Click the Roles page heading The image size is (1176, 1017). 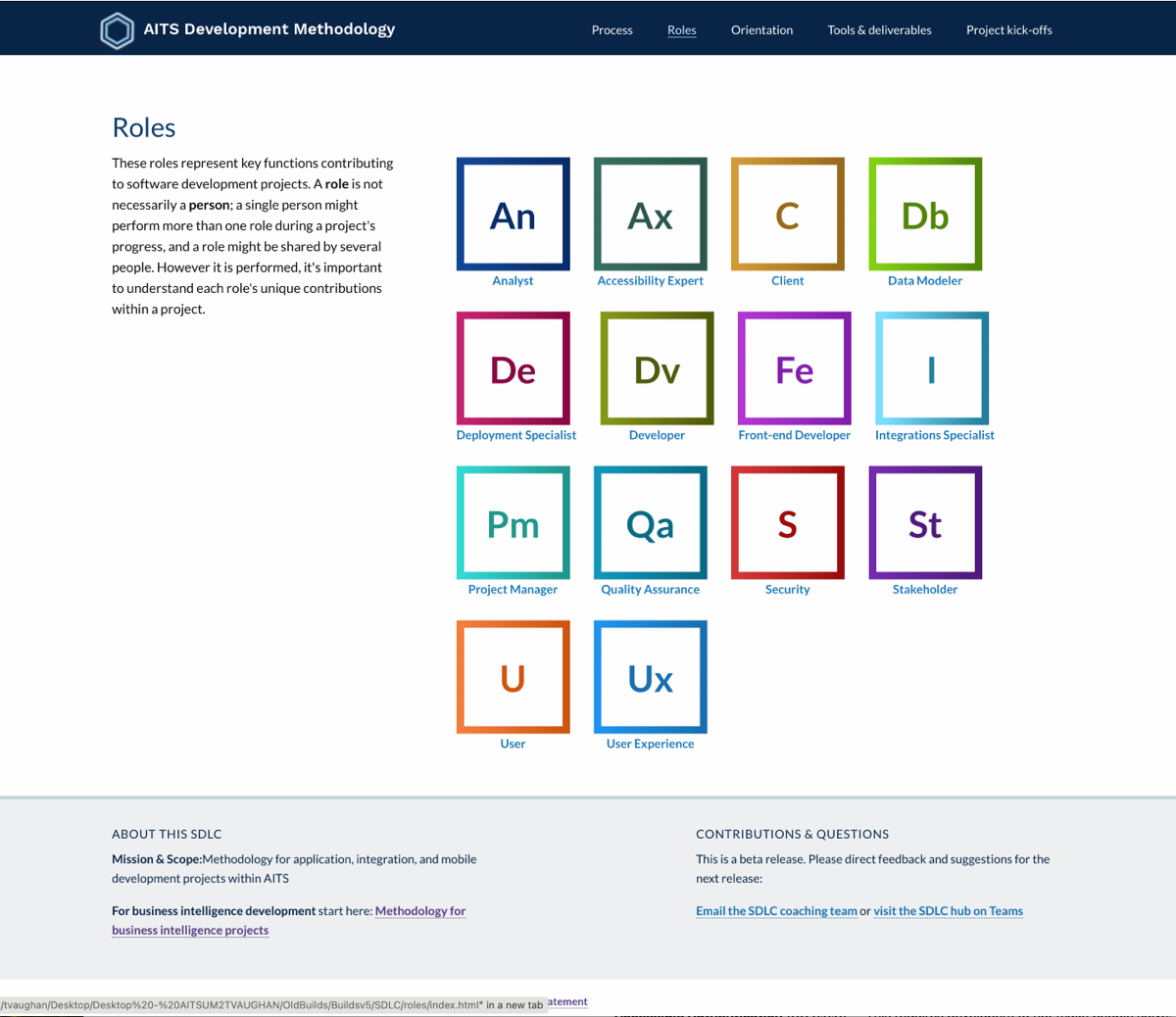[x=144, y=128]
